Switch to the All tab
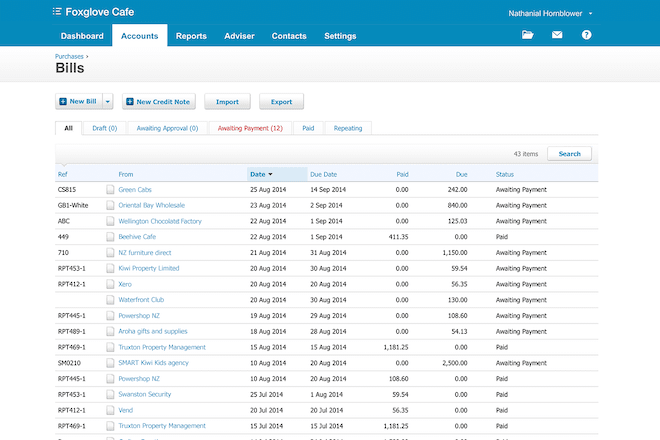Image resolution: width=660 pixels, height=440 pixels. (x=69, y=128)
